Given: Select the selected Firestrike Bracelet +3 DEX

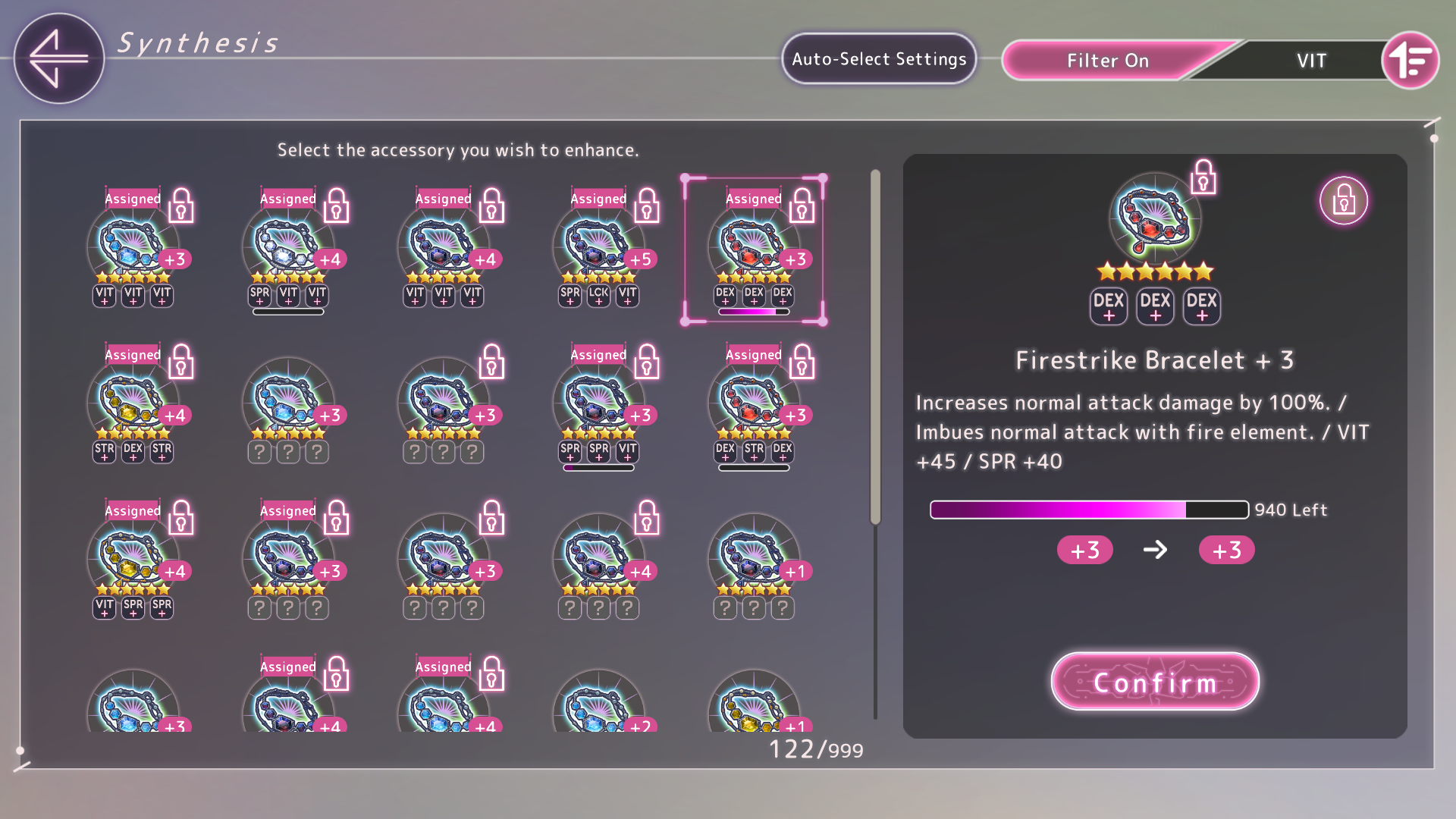Looking at the screenshot, I should (755, 250).
